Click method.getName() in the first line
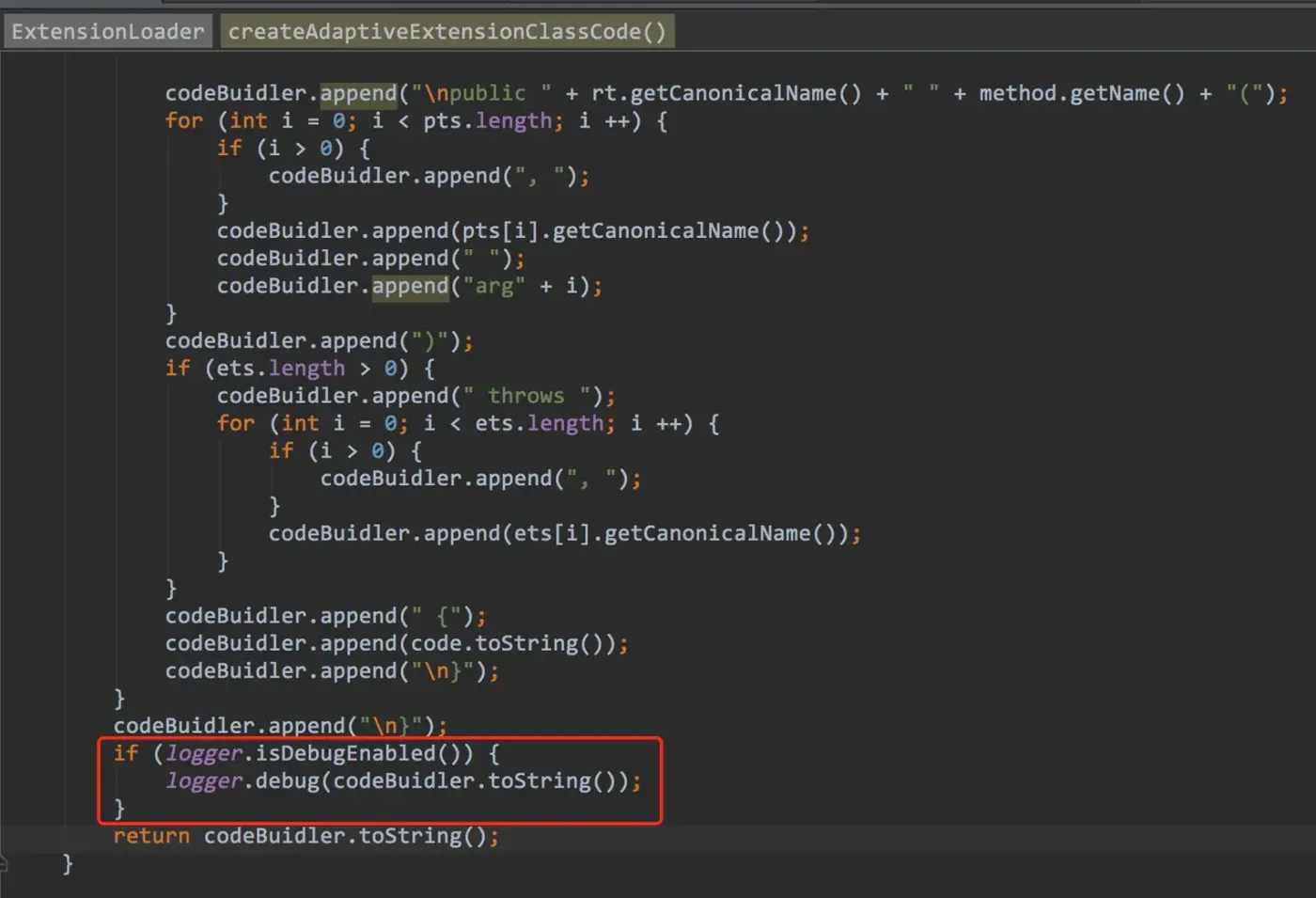 (1082, 93)
